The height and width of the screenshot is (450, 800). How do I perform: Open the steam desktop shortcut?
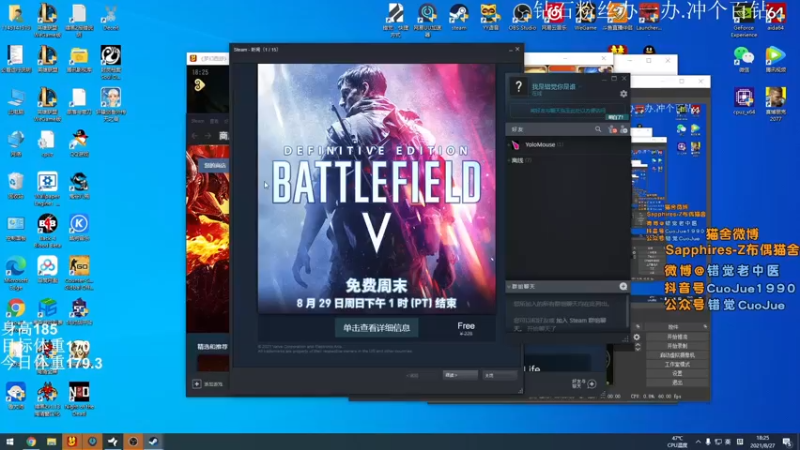point(459,17)
